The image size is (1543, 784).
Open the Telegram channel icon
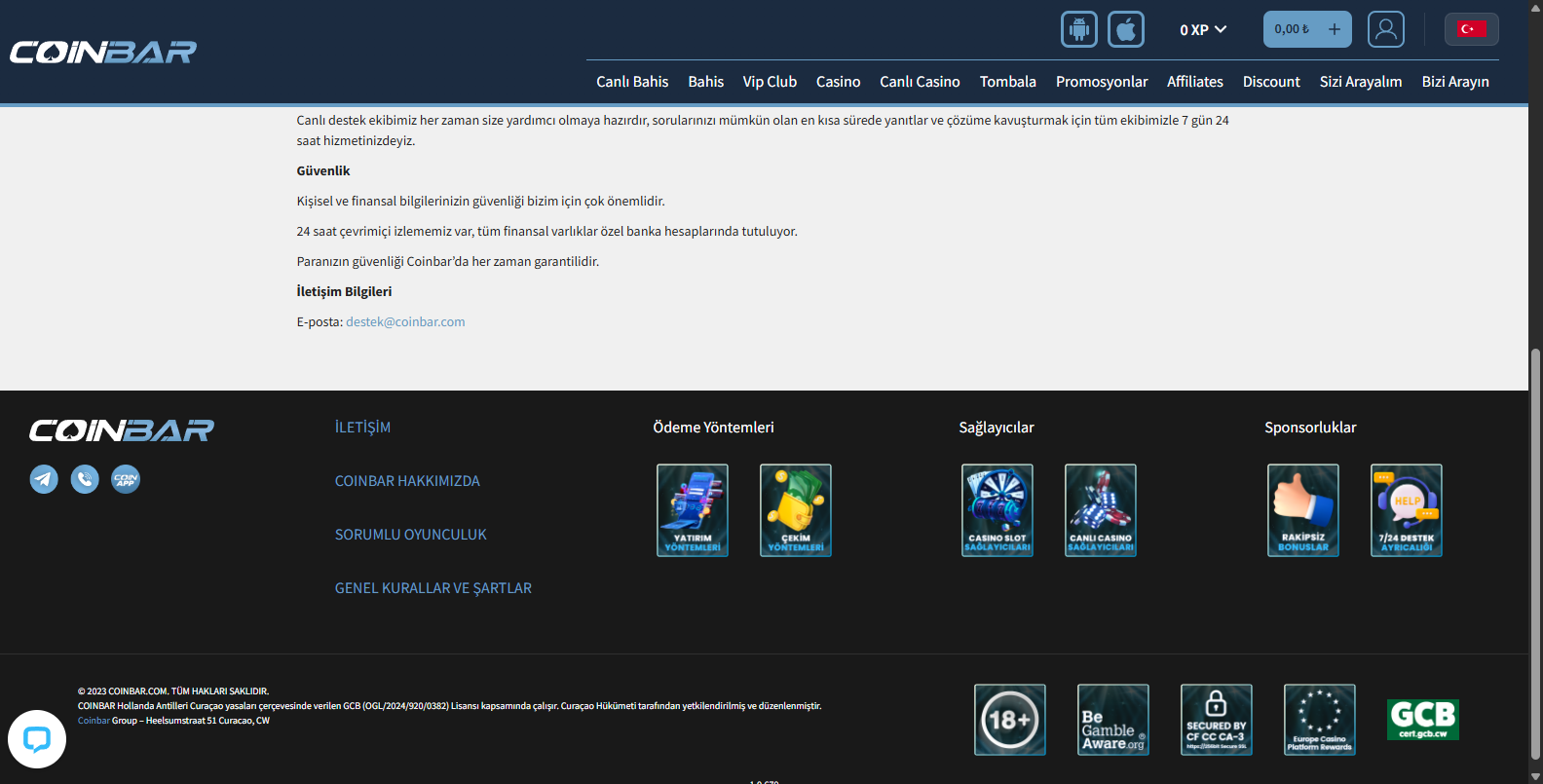pyautogui.click(x=44, y=479)
